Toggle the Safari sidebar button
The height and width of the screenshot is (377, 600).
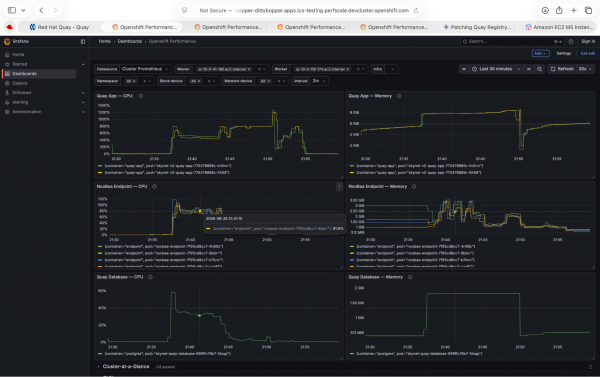tap(12, 10)
